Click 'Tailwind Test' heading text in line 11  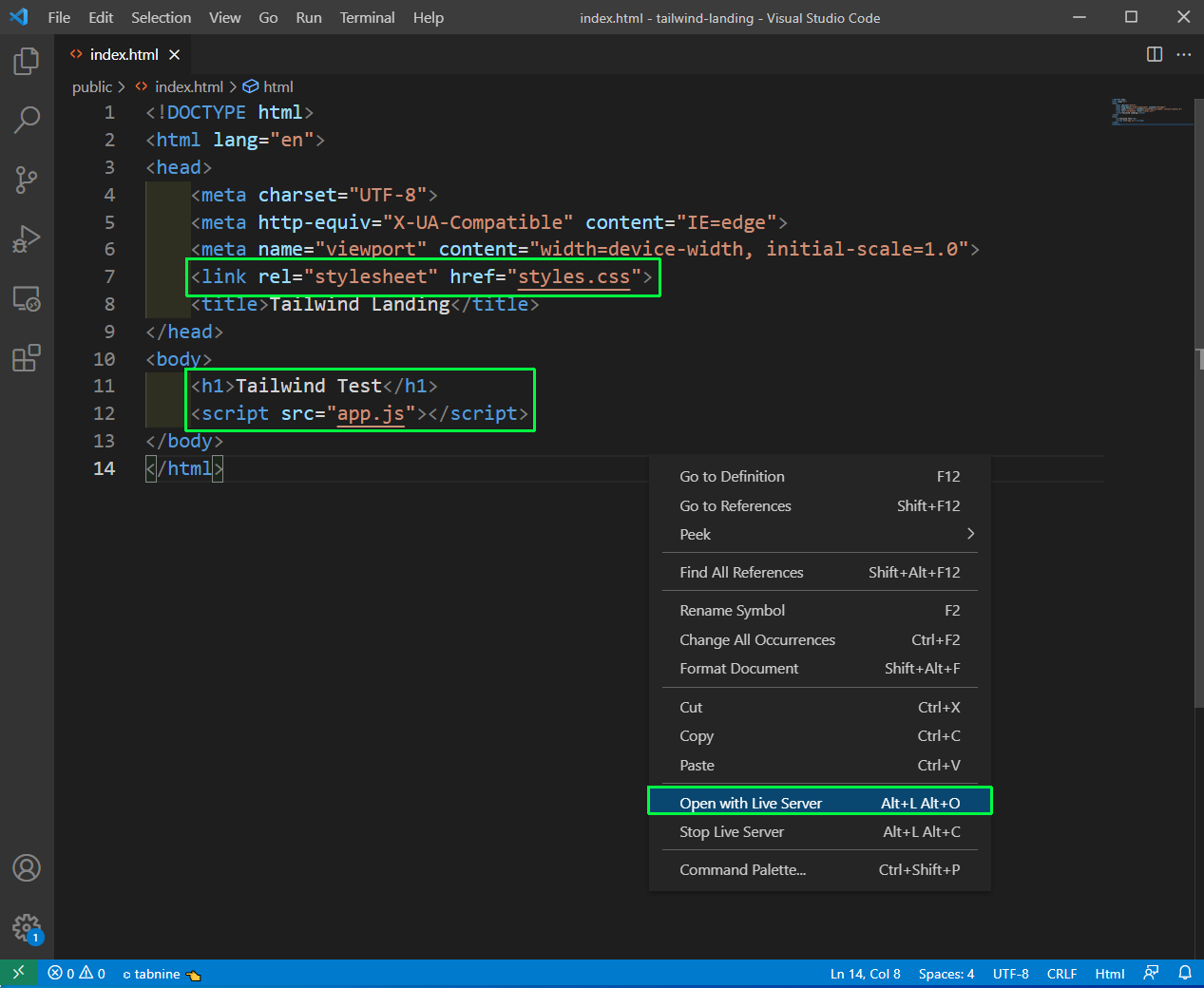(x=309, y=386)
